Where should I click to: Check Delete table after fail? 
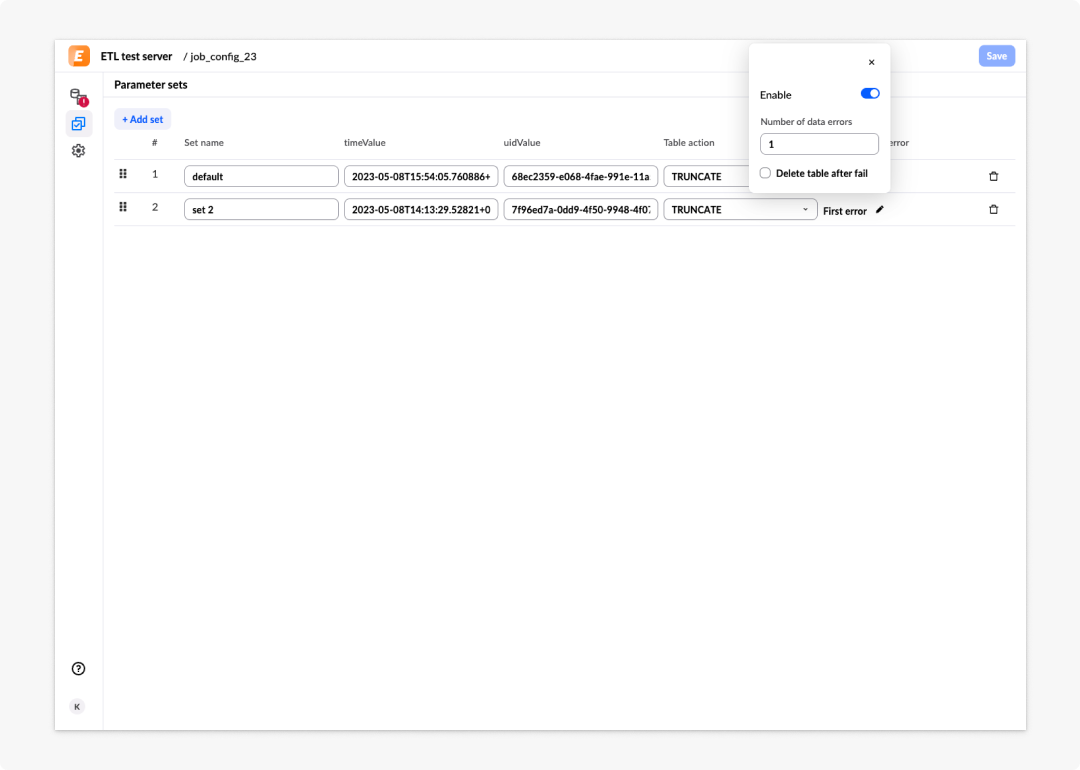[765, 173]
